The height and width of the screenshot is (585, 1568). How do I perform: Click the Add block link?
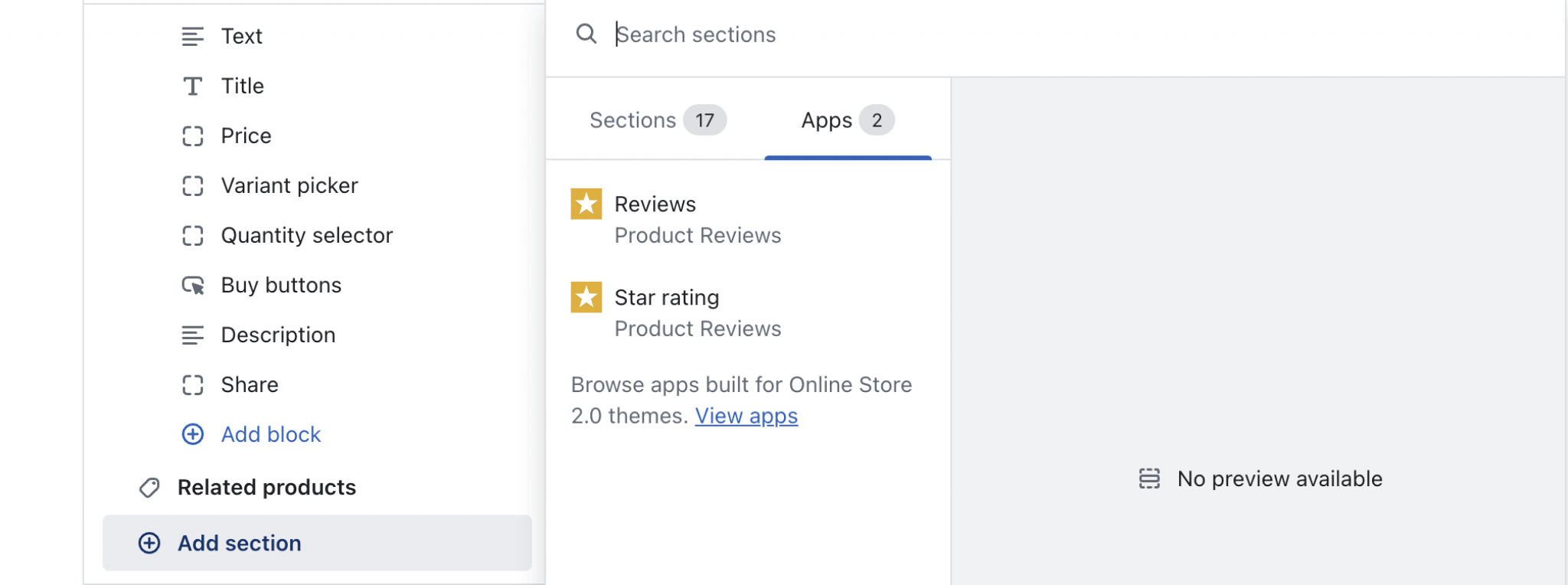(x=270, y=434)
